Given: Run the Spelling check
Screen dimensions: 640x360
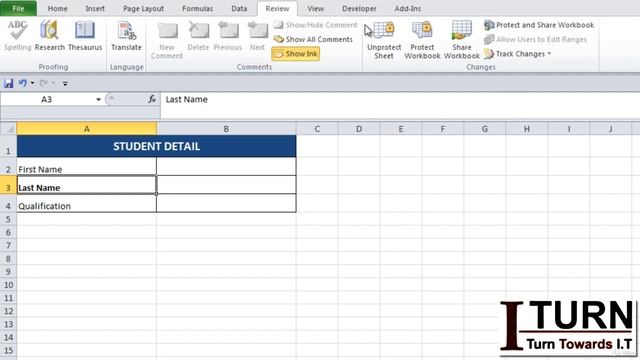Looking at the screenshot, I should tap(18, 36).
